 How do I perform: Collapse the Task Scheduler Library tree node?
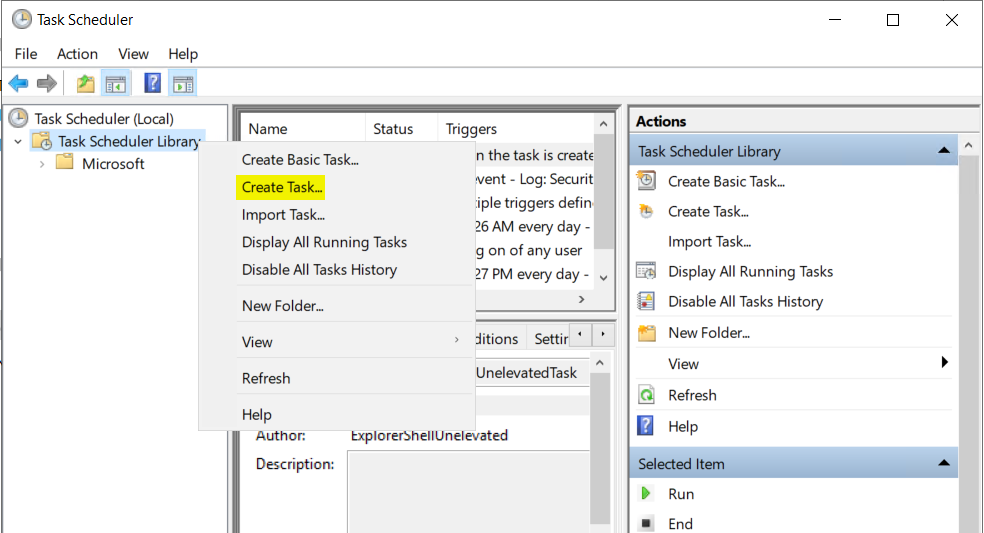pos(18,142)
